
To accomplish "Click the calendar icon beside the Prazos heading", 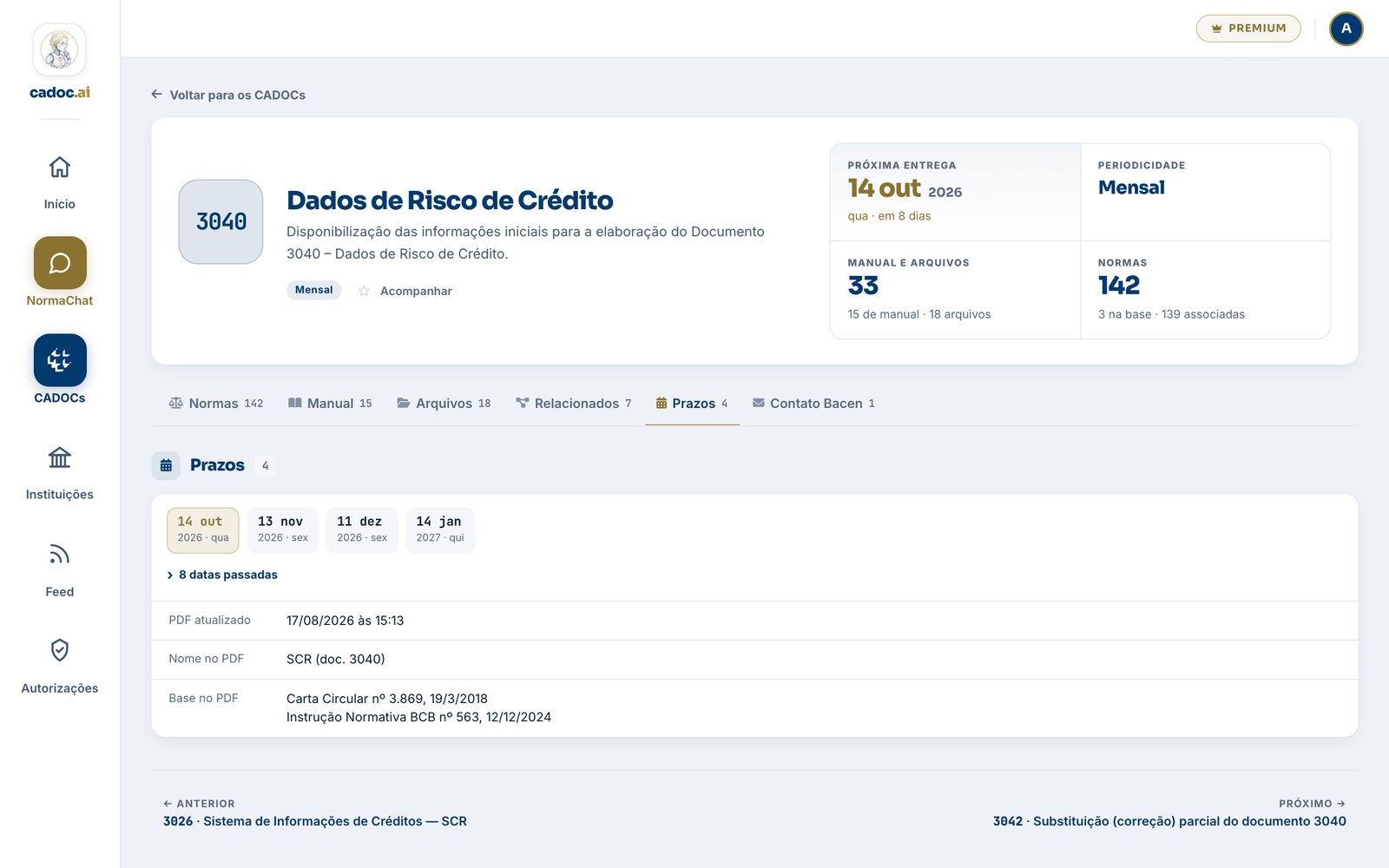I will (166, 465).
